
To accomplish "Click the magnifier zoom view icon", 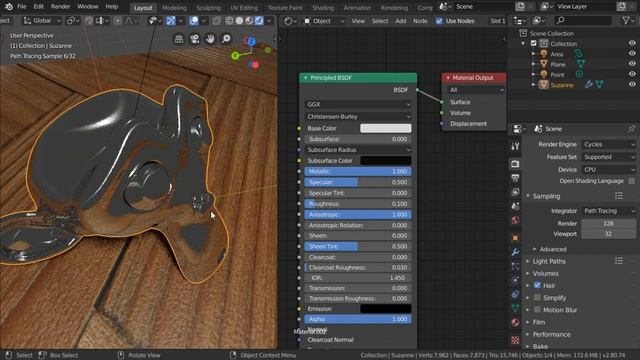I will [226, 39].
